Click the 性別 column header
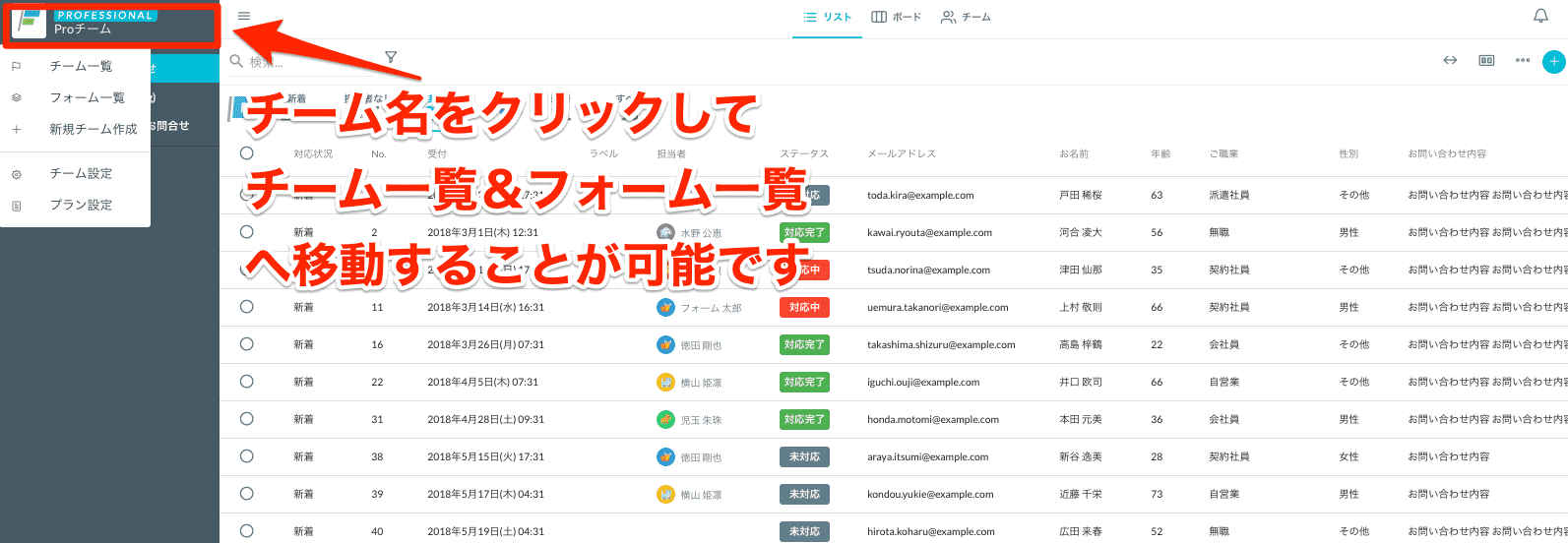Screen dimensions: 1568x543 pos(1348,154)
